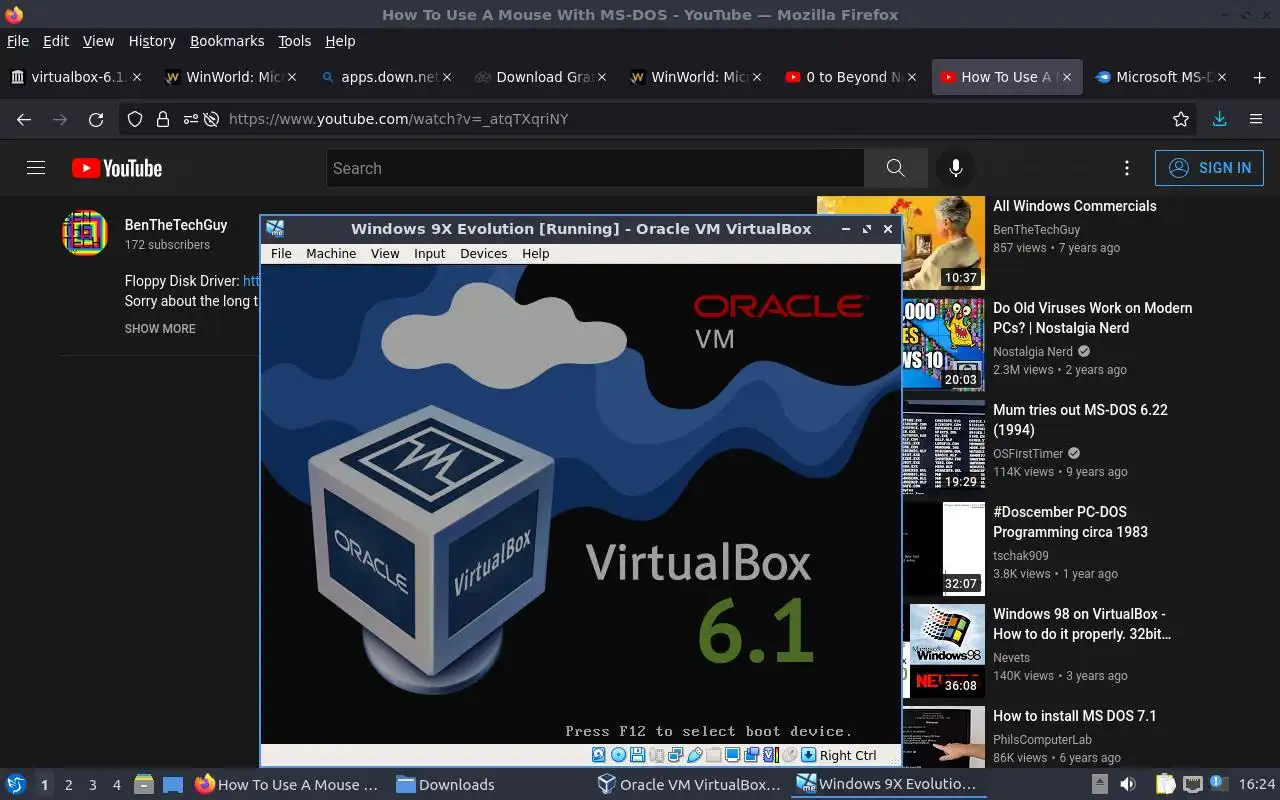Switch to virtualbox-6.1 tab
Viewport: 1280px width, 800px height.
[x=75, y=77]
